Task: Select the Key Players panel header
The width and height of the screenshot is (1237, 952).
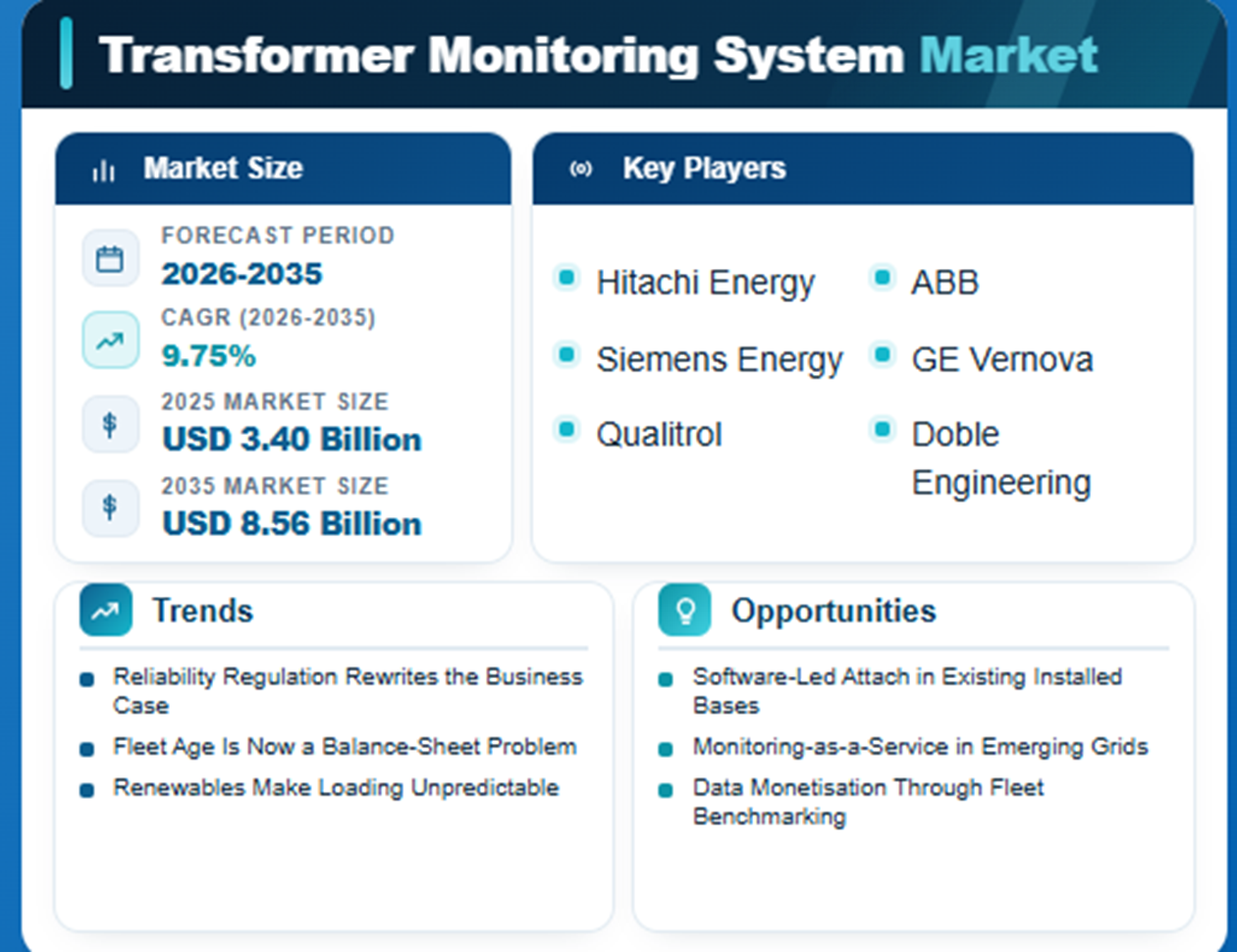Action: tap(863, 169)
